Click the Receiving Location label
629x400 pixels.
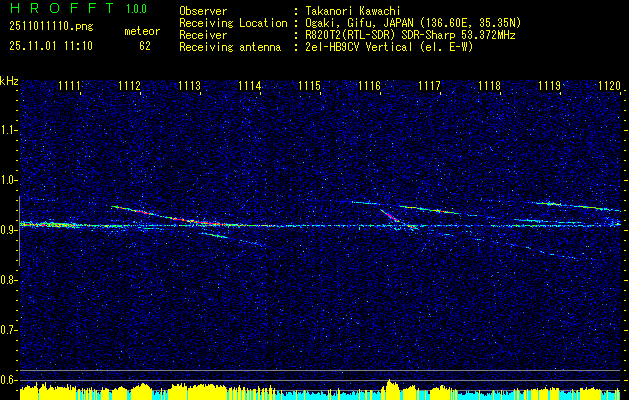click(233, 23)
